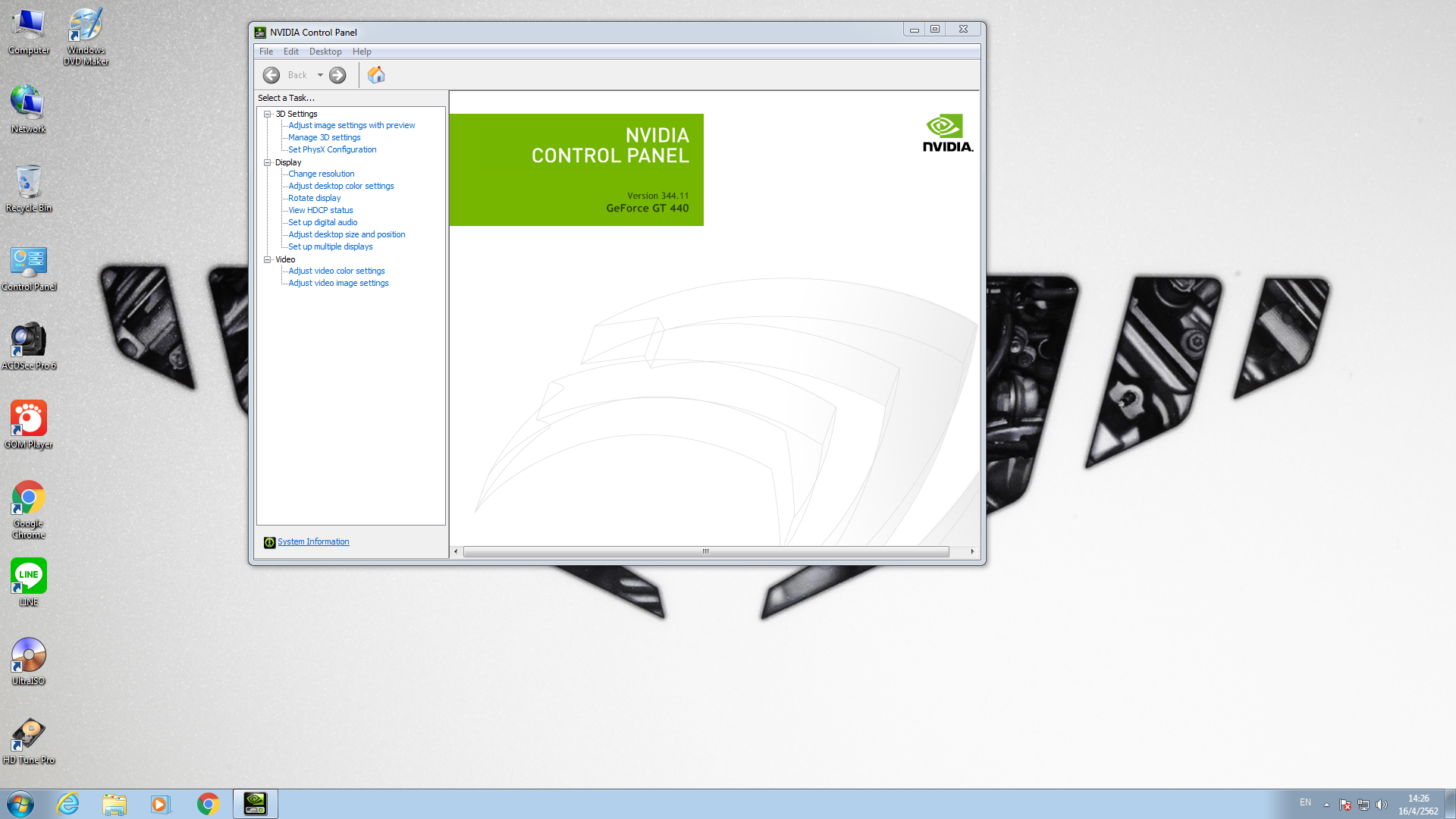
Task: Collapse the Display tree node
Action: click(267, 162)
